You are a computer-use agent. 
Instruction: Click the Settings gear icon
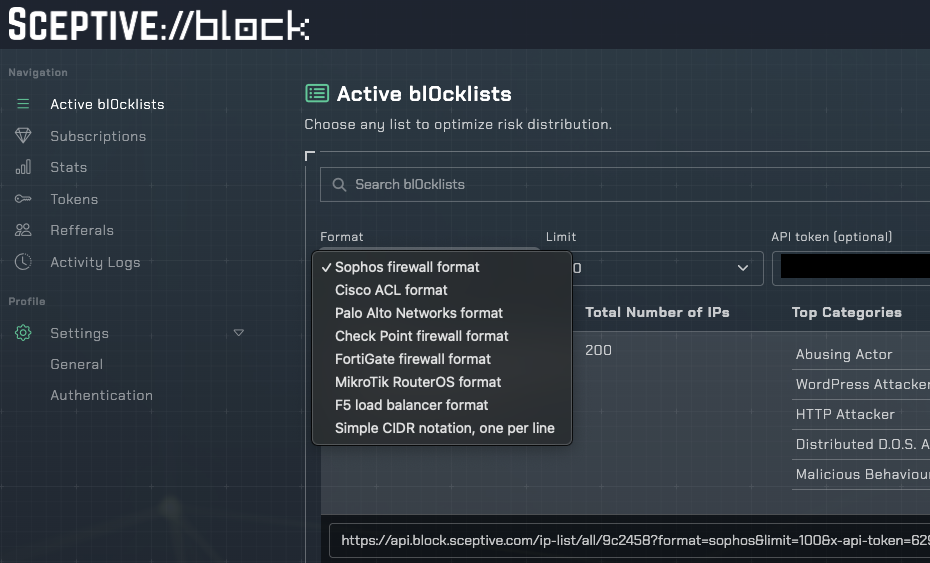point(23,333)
